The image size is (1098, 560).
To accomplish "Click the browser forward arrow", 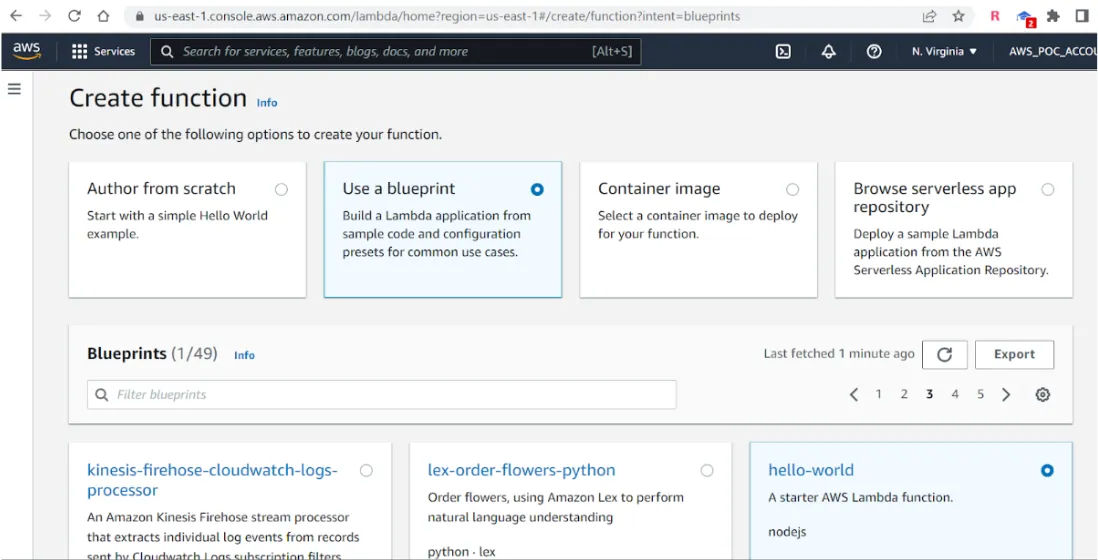I will 45,16.
